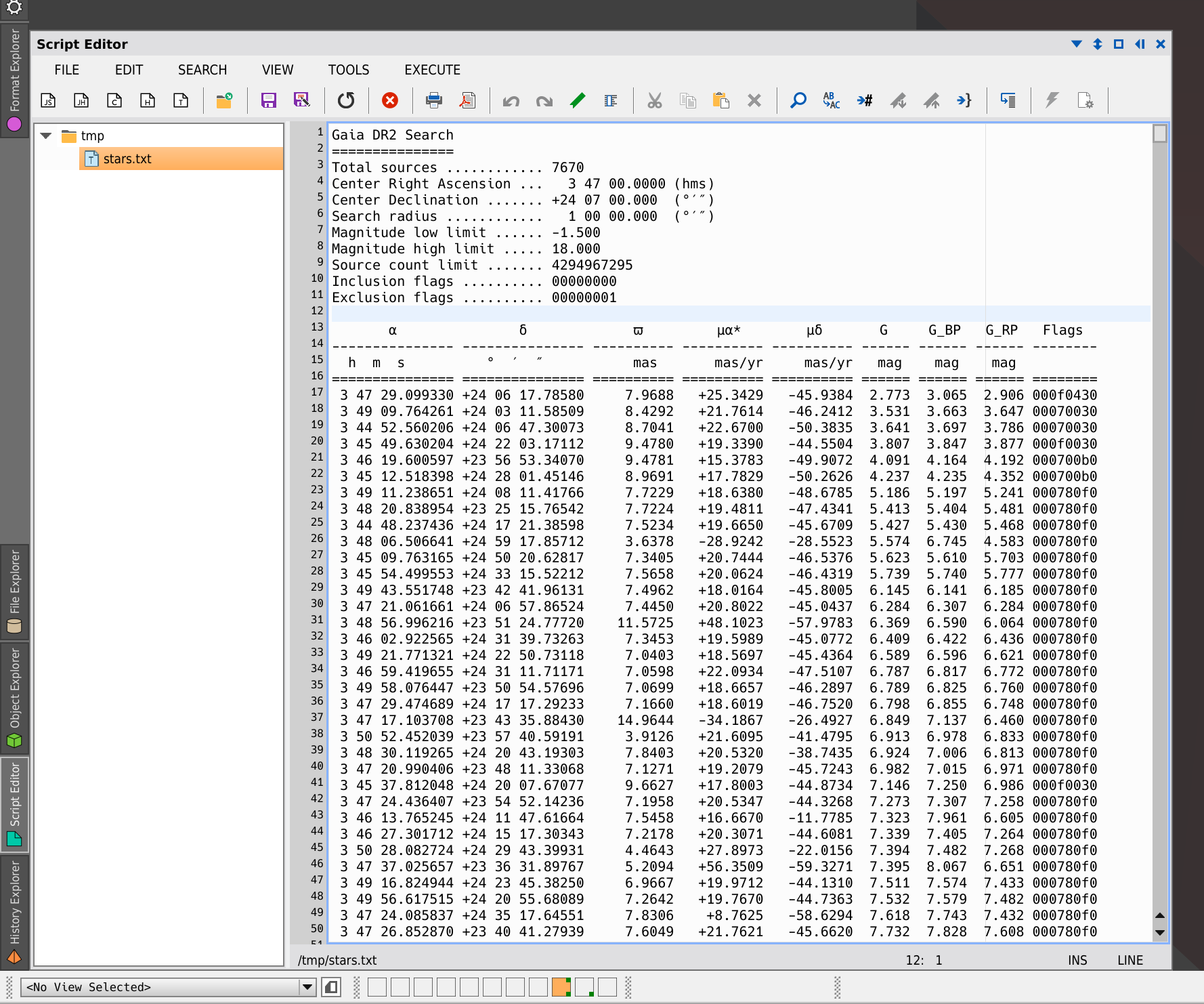
Task: Create a new H header file
Action: (148, 101)
